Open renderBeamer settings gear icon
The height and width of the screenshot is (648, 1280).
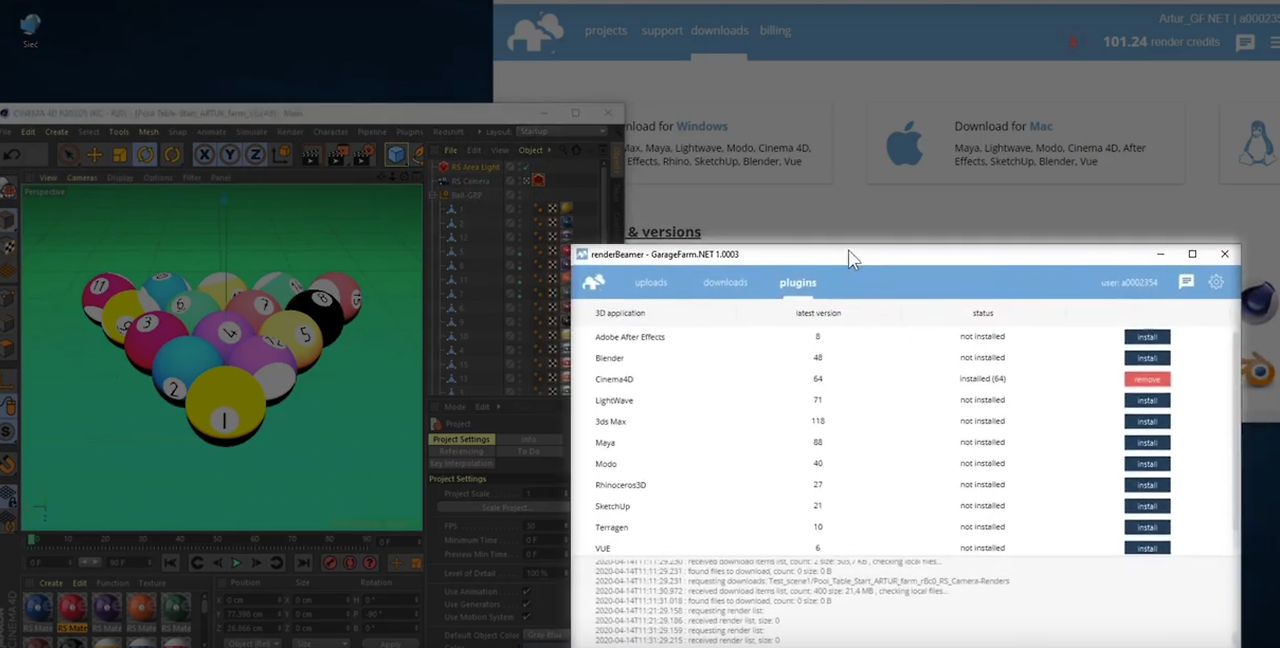(1216, 282)
